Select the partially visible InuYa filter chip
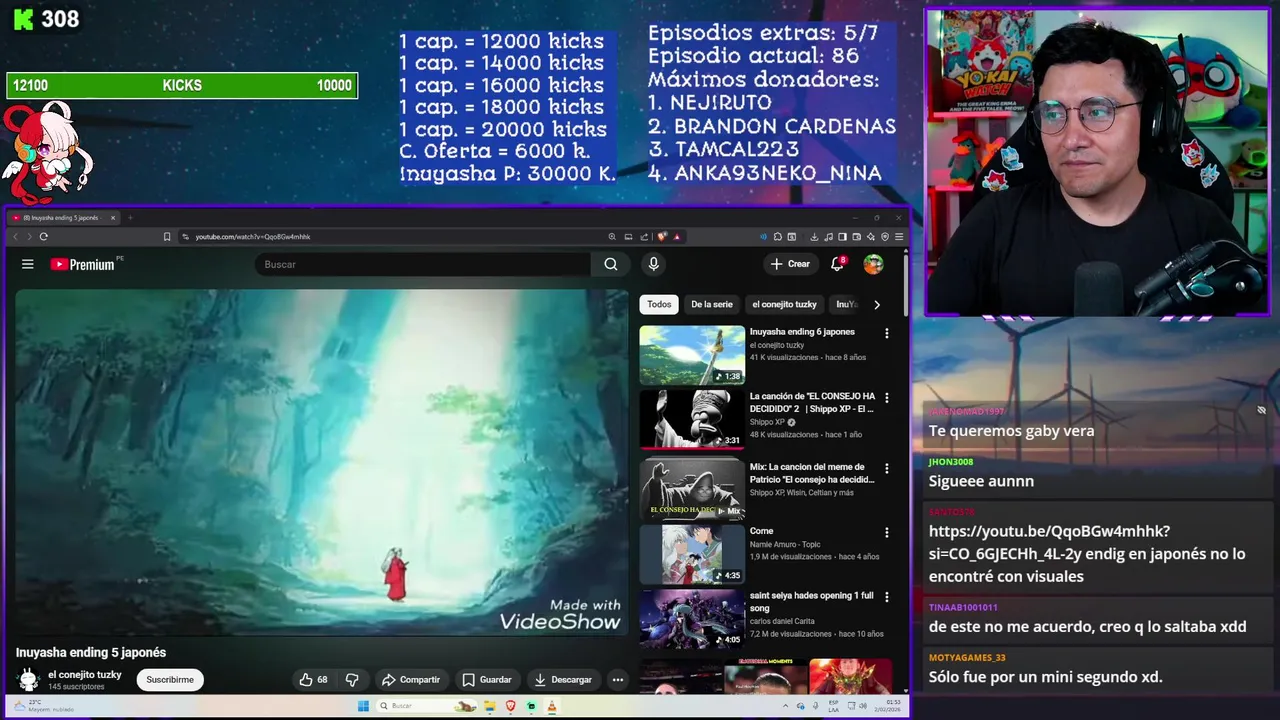1280x720 pixels. pyautogui.click(x=846, y=304)
